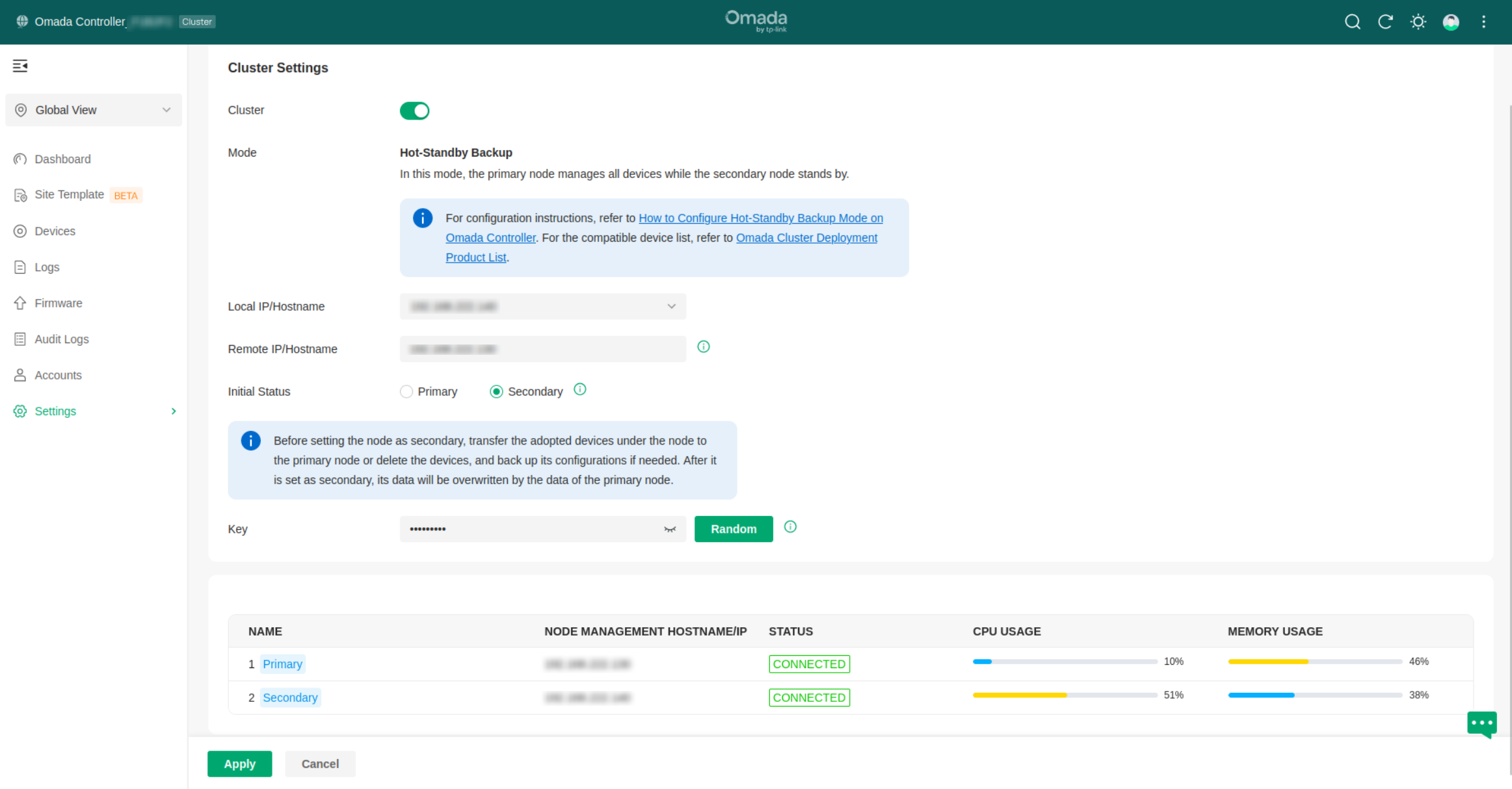This screenshot has height=789, width=1512.
Task: Open the user account avatar
Action: point(1451,22)
